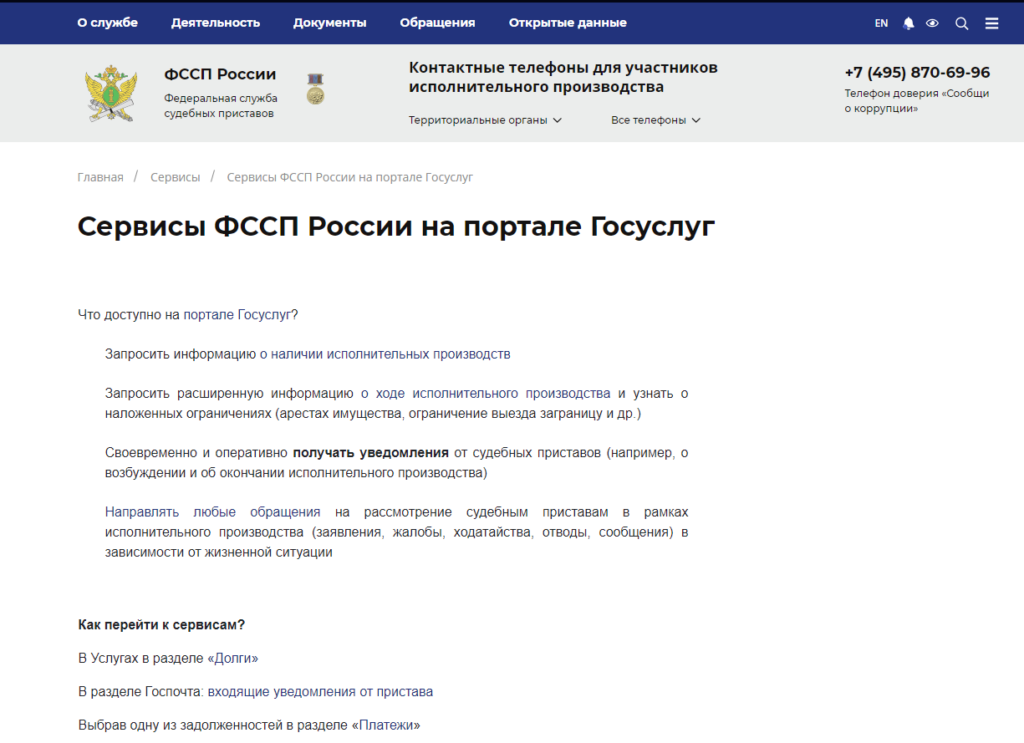The height and width of the screenshot is (743, 1024).
Task: Toggle visually impaired version eye icon
Action: [932, 23]
